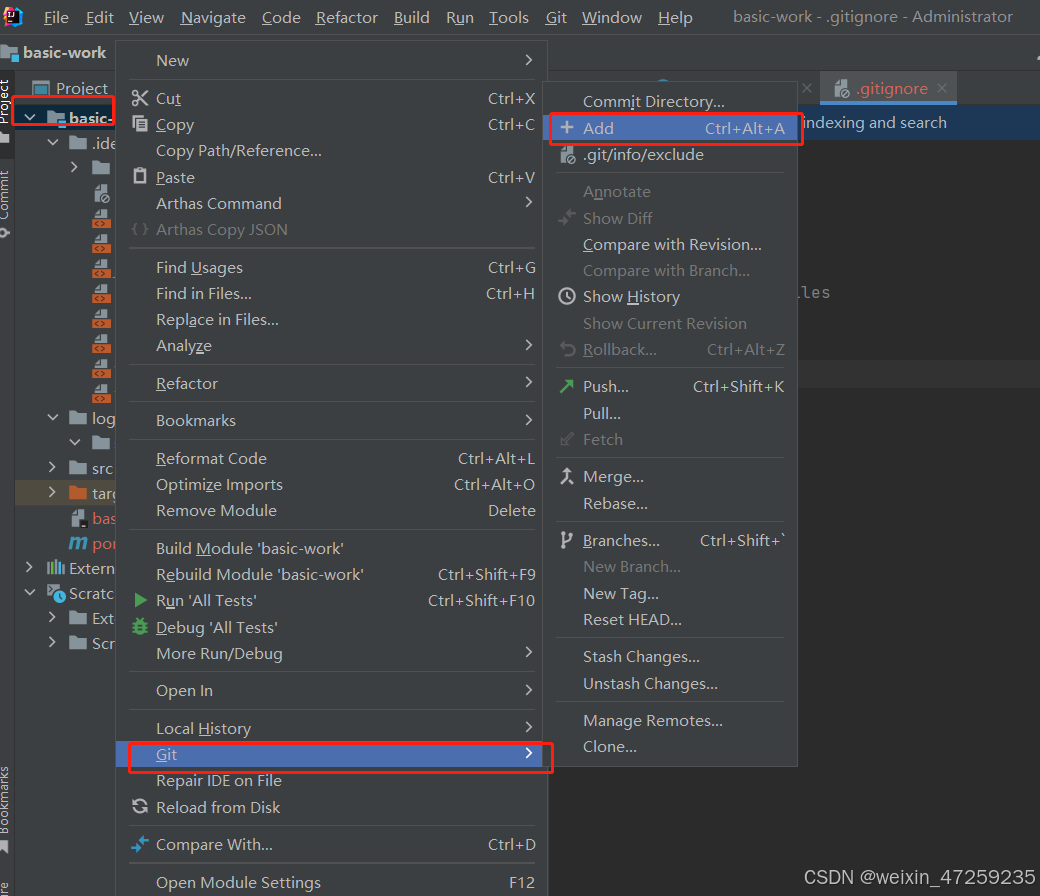This screenshot has height=896, width=1040.
Task: Click the orange target folder icon
Action: (78, 493)
